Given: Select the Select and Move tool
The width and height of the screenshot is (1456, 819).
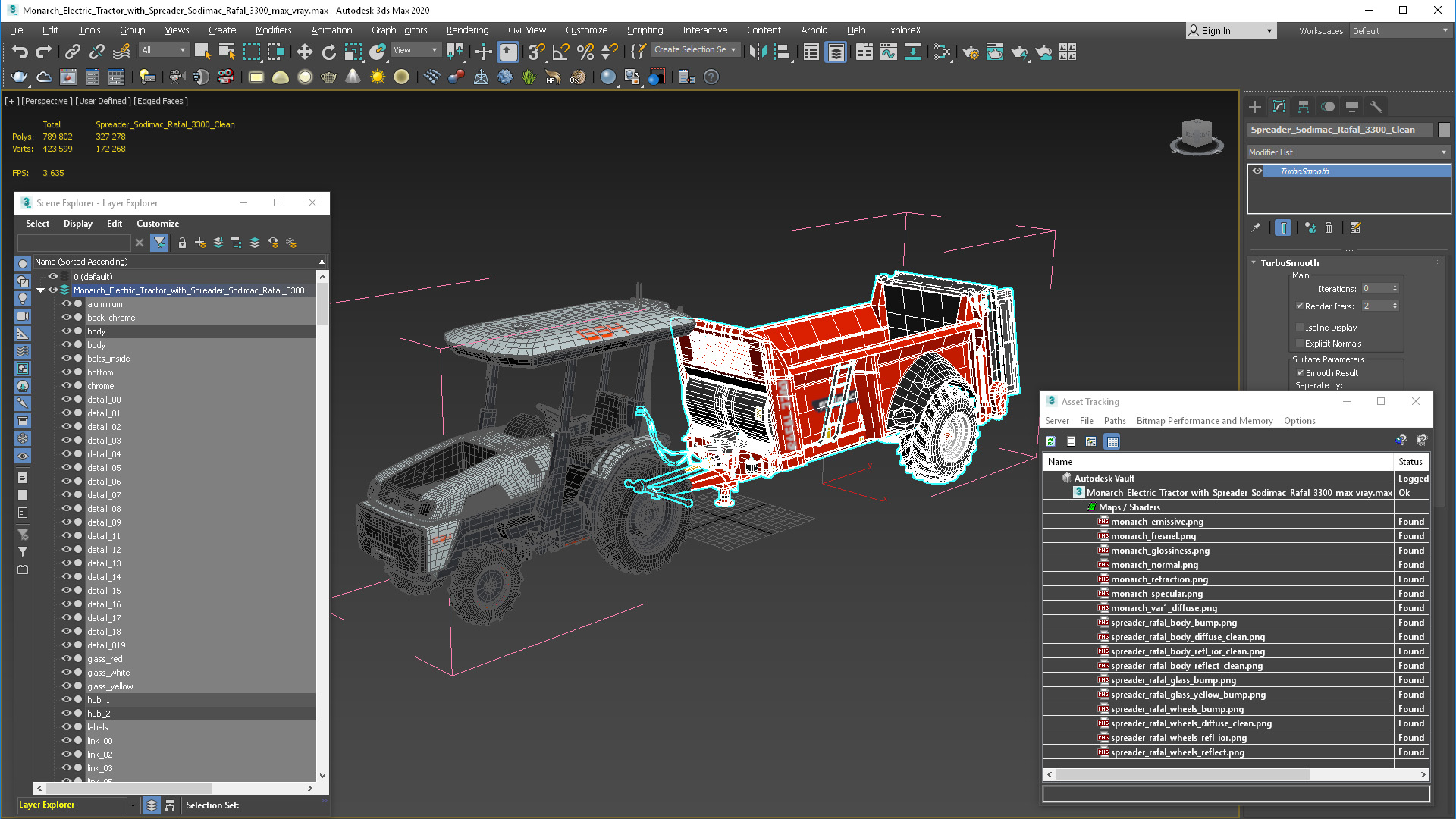Looking at the screenshot, I should click(304, 52).
